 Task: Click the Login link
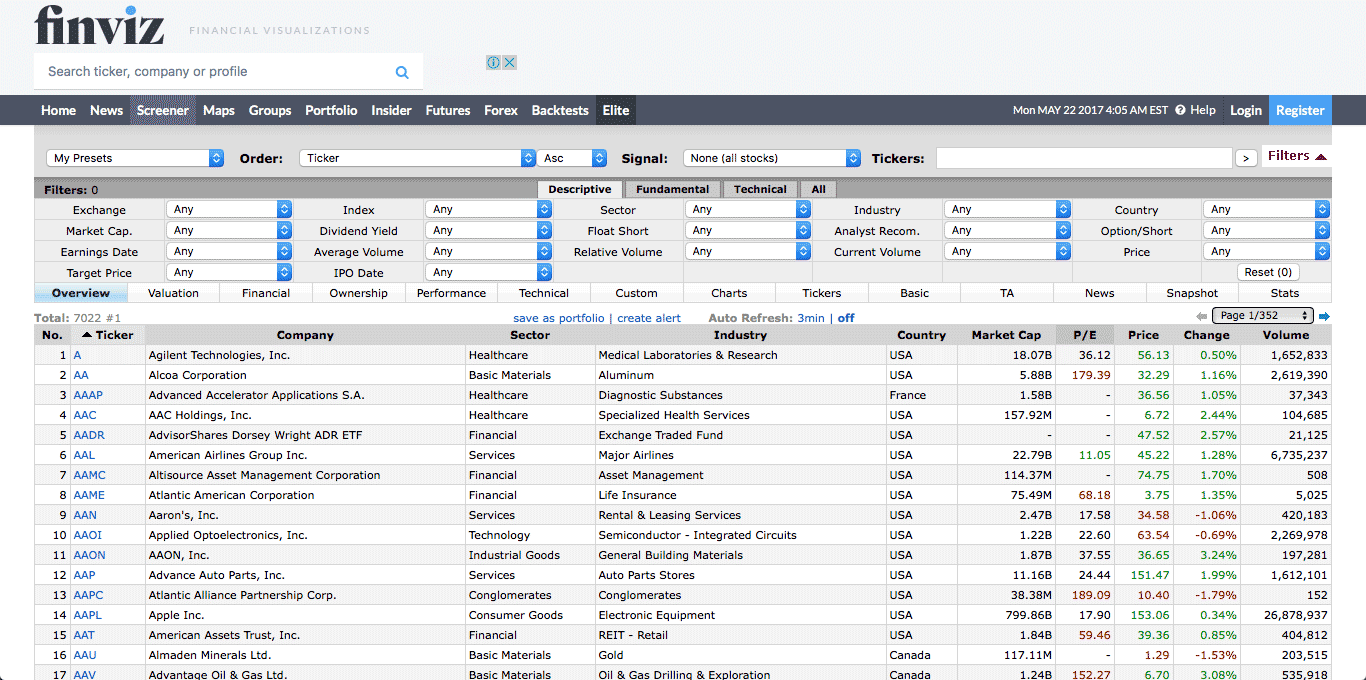[x=1245, y=110]
